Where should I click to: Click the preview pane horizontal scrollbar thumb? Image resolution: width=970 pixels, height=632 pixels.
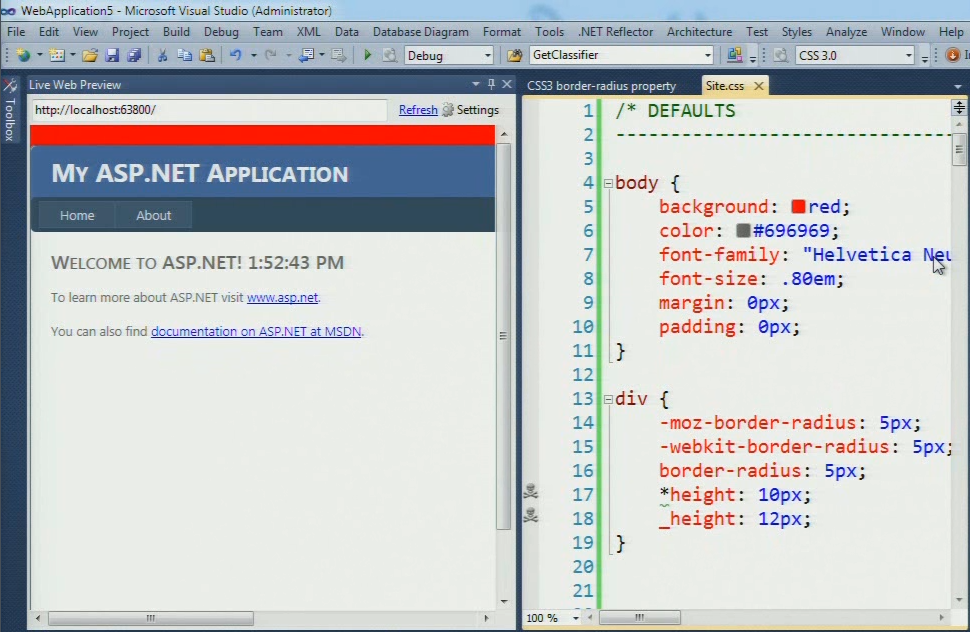[x=151, y=618]
